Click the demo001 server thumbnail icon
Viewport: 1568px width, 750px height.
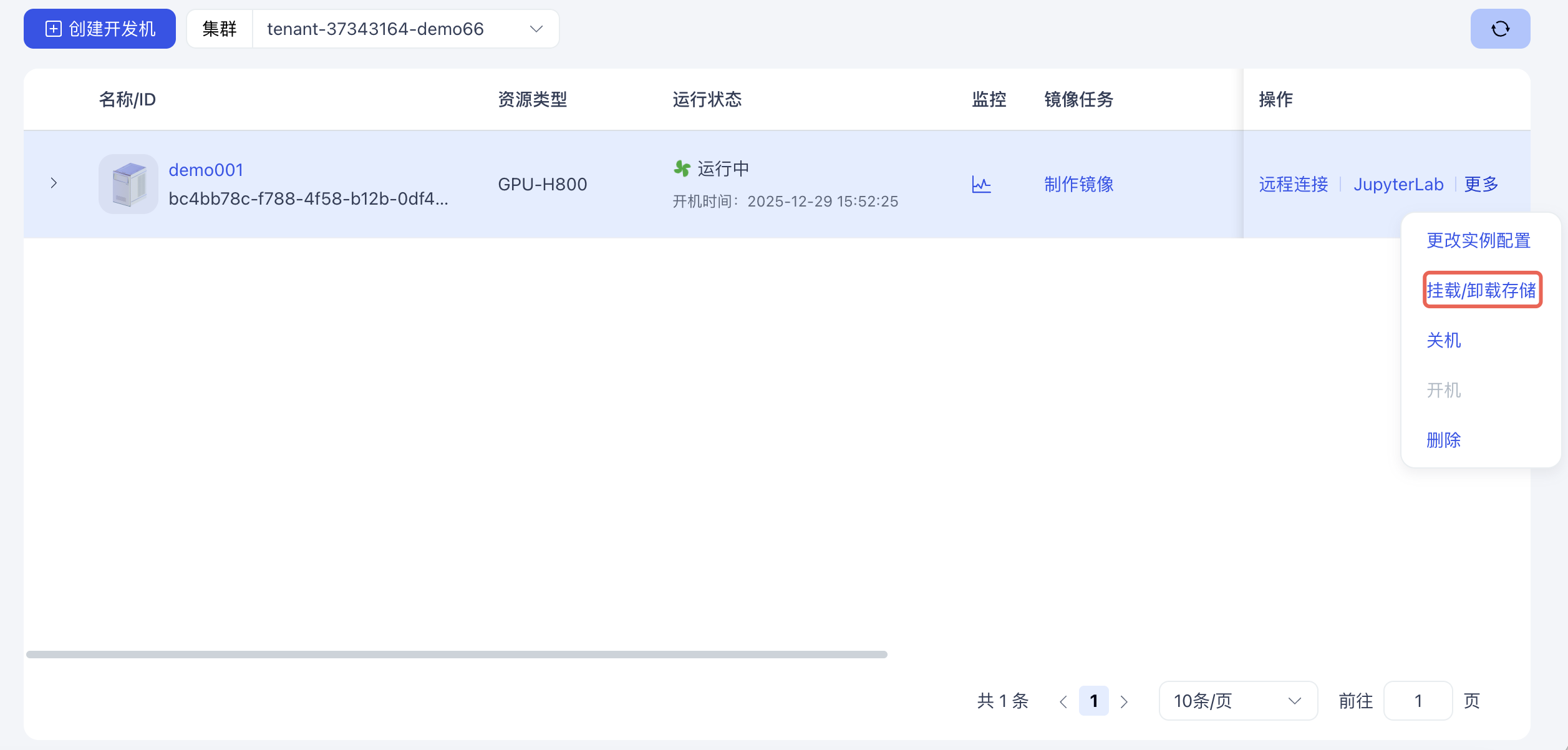point(128,184)
